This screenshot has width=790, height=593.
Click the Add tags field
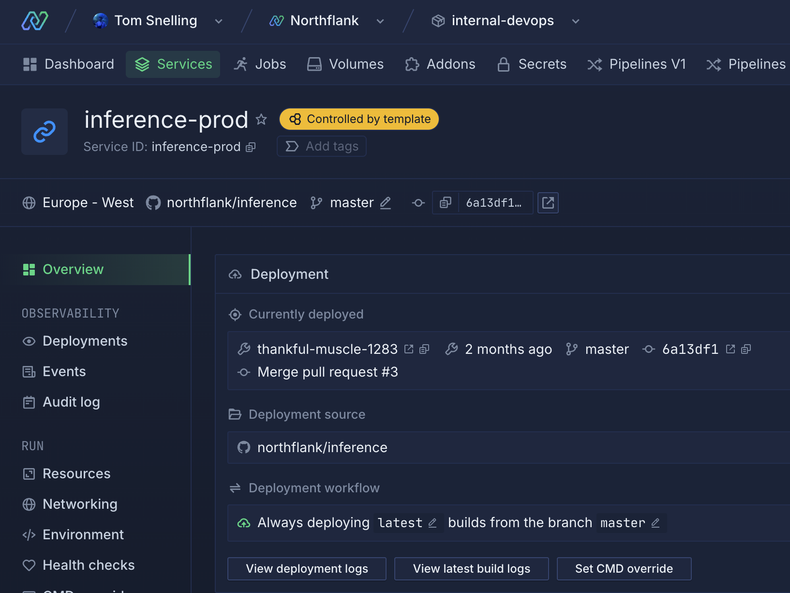pos(322,146)
